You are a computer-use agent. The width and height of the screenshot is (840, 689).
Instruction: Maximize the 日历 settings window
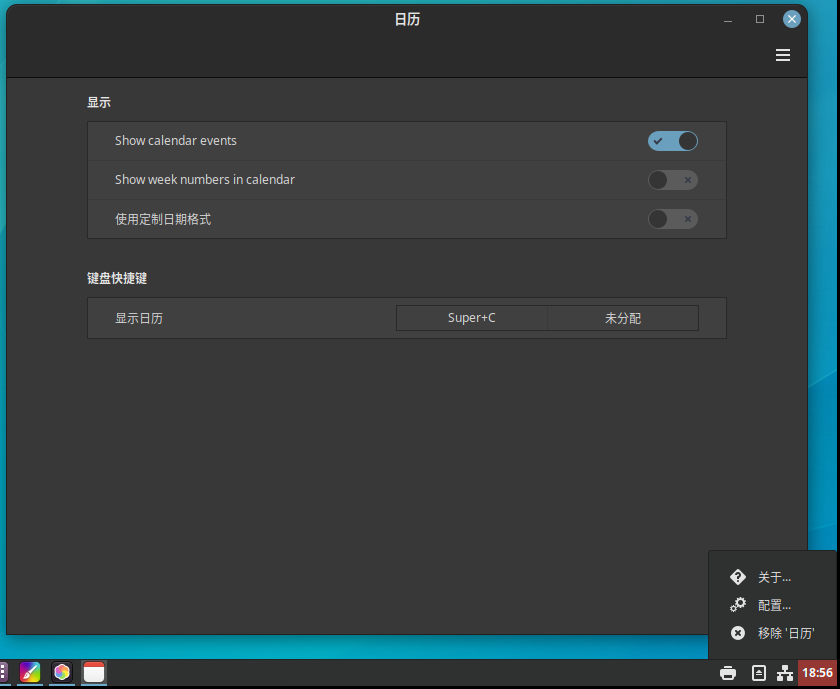pos(760,19)
